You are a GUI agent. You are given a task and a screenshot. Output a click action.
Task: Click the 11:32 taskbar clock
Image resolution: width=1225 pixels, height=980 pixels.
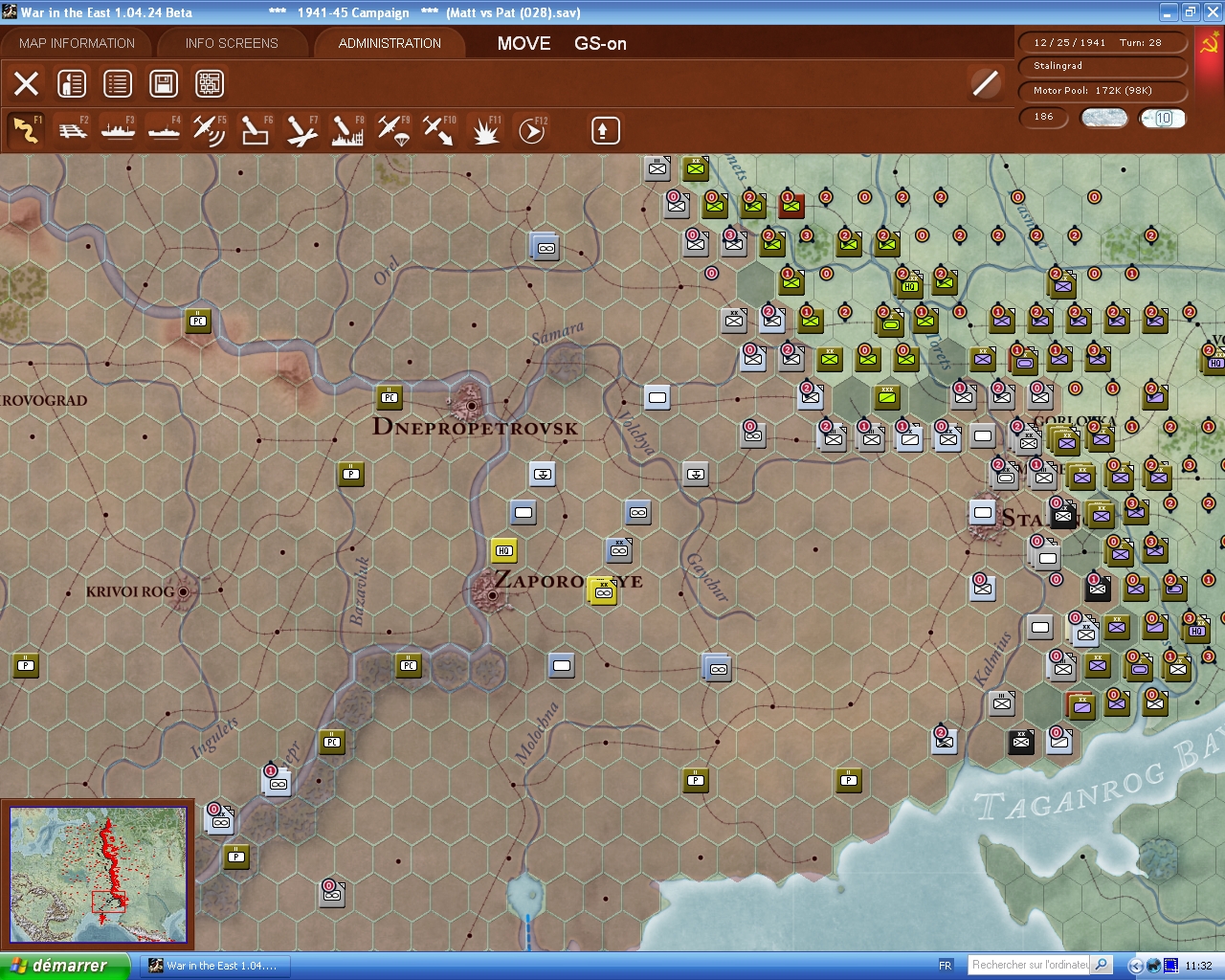(x=1198, y=966)
